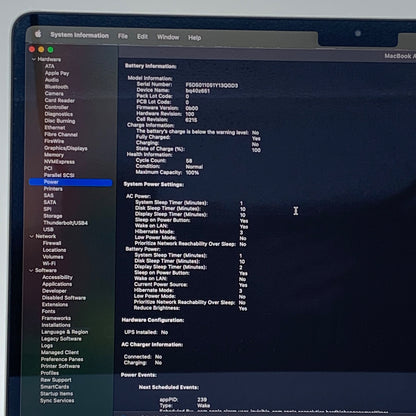This screenshot has height=416, width=416.
Task: Collapse the Software section chevron
Action: [x=31, y=270]
